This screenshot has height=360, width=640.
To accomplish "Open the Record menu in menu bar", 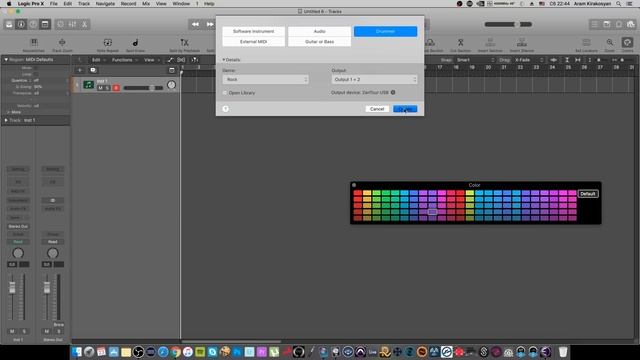I will [128, 4].
